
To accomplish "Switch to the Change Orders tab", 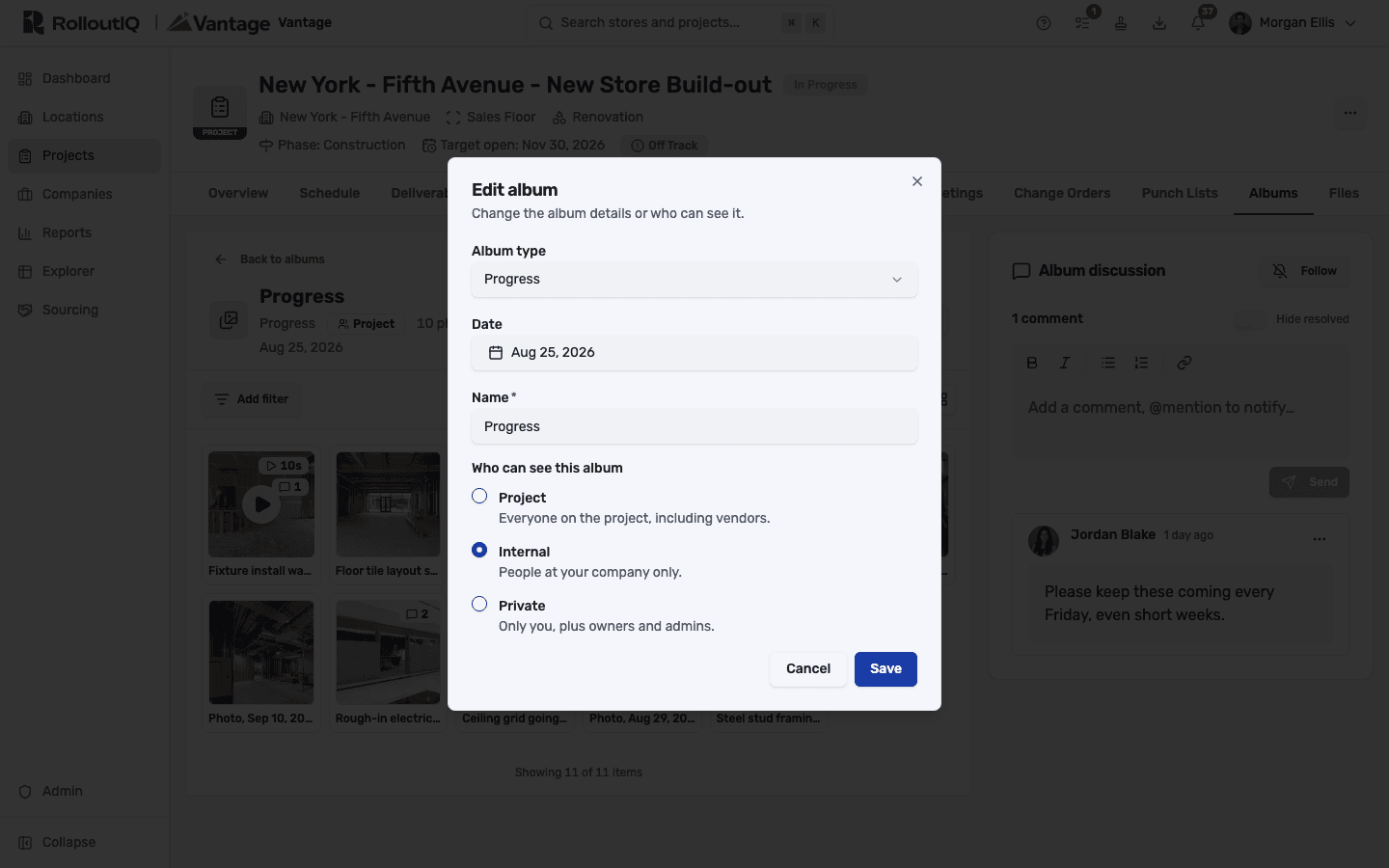I will pyautogui.click(x=1062, y=194).
